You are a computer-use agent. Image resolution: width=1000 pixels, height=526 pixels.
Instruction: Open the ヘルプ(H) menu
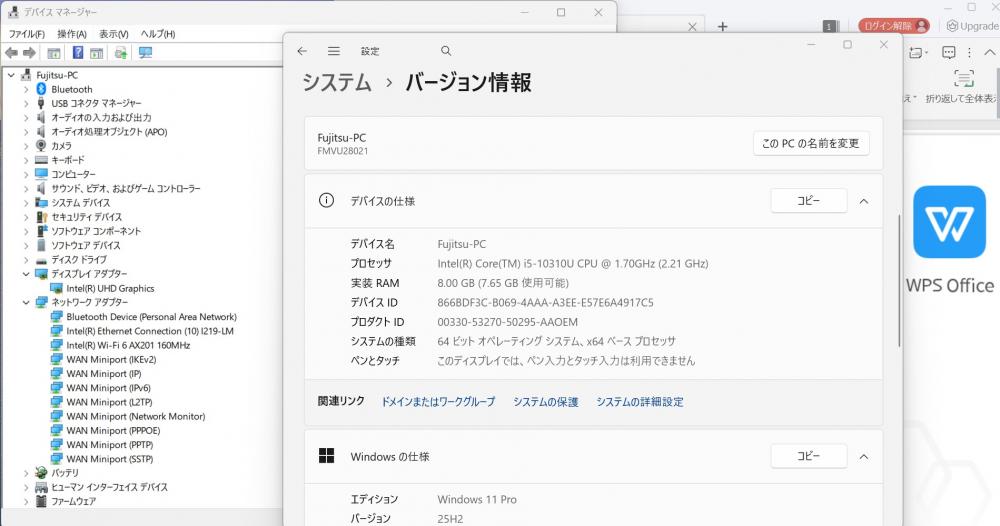tap(158, 34)
